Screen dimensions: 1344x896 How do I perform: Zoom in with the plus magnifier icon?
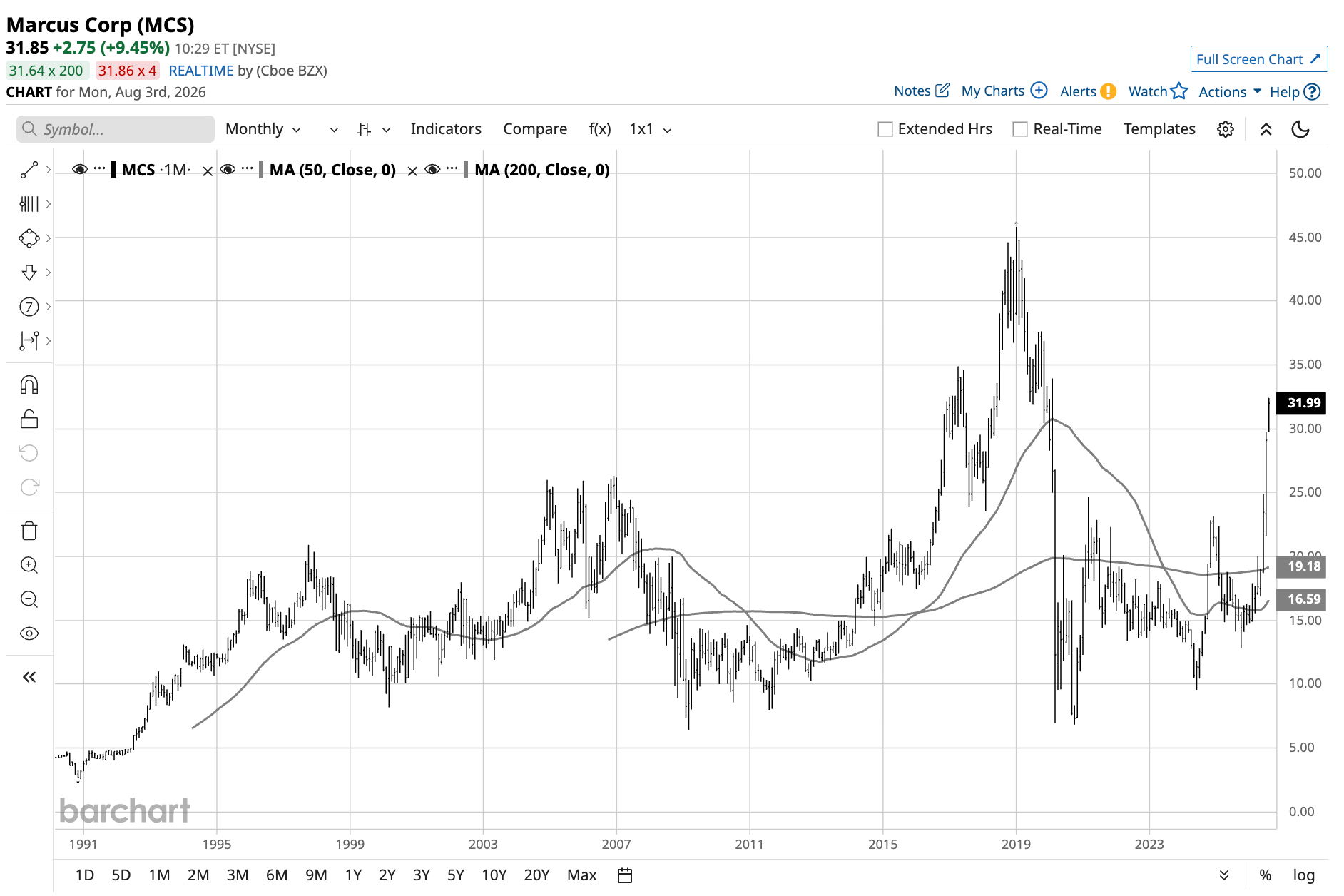[29, 565]
